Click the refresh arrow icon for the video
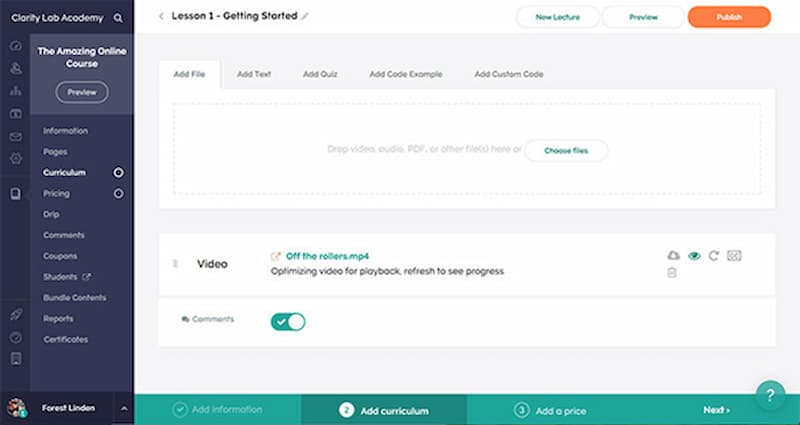This screenshot has height=425, width=800. point(713,256)
